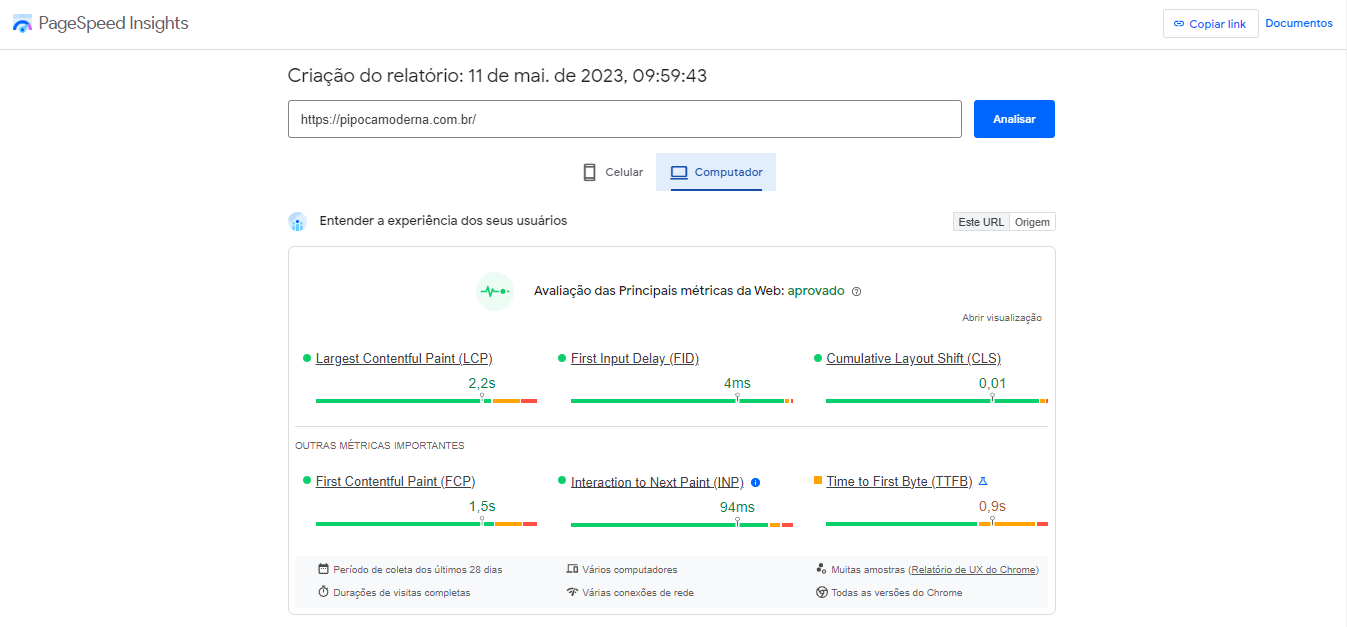This screenshot has width=1347, height=627.
Task: Click the PageSpeed Insights logo icon
Action: click(x=22, y=24)
